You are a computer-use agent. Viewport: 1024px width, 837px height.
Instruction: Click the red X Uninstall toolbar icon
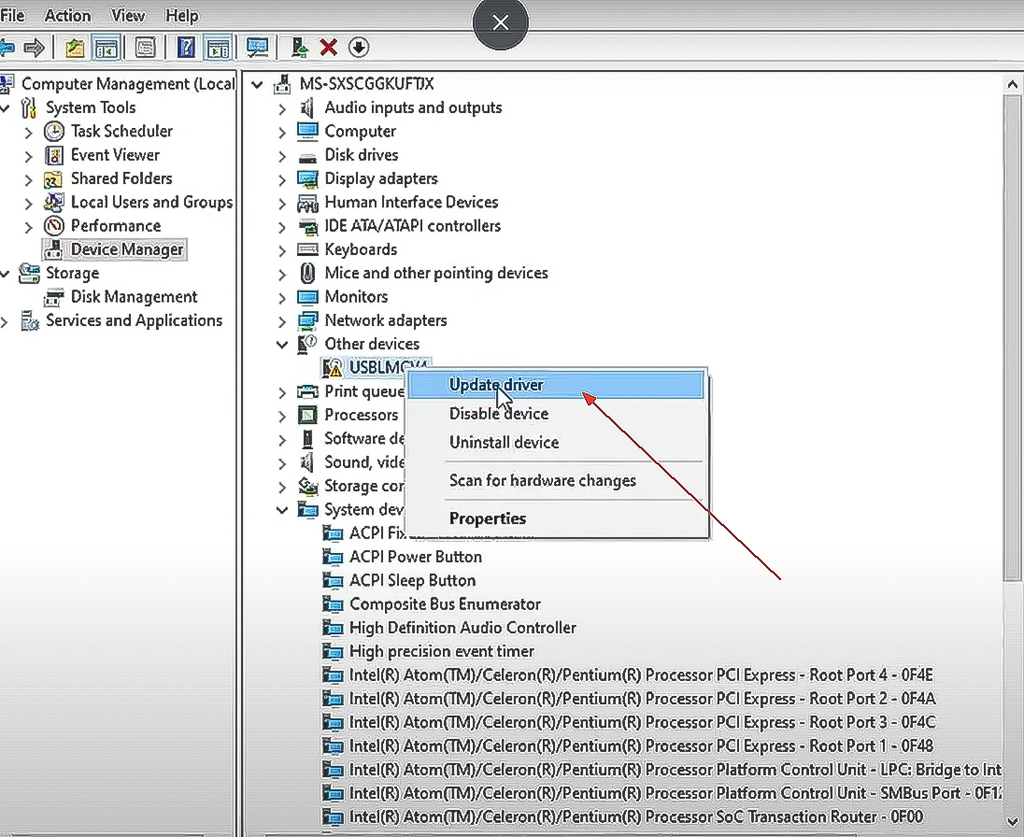point(328,48)
